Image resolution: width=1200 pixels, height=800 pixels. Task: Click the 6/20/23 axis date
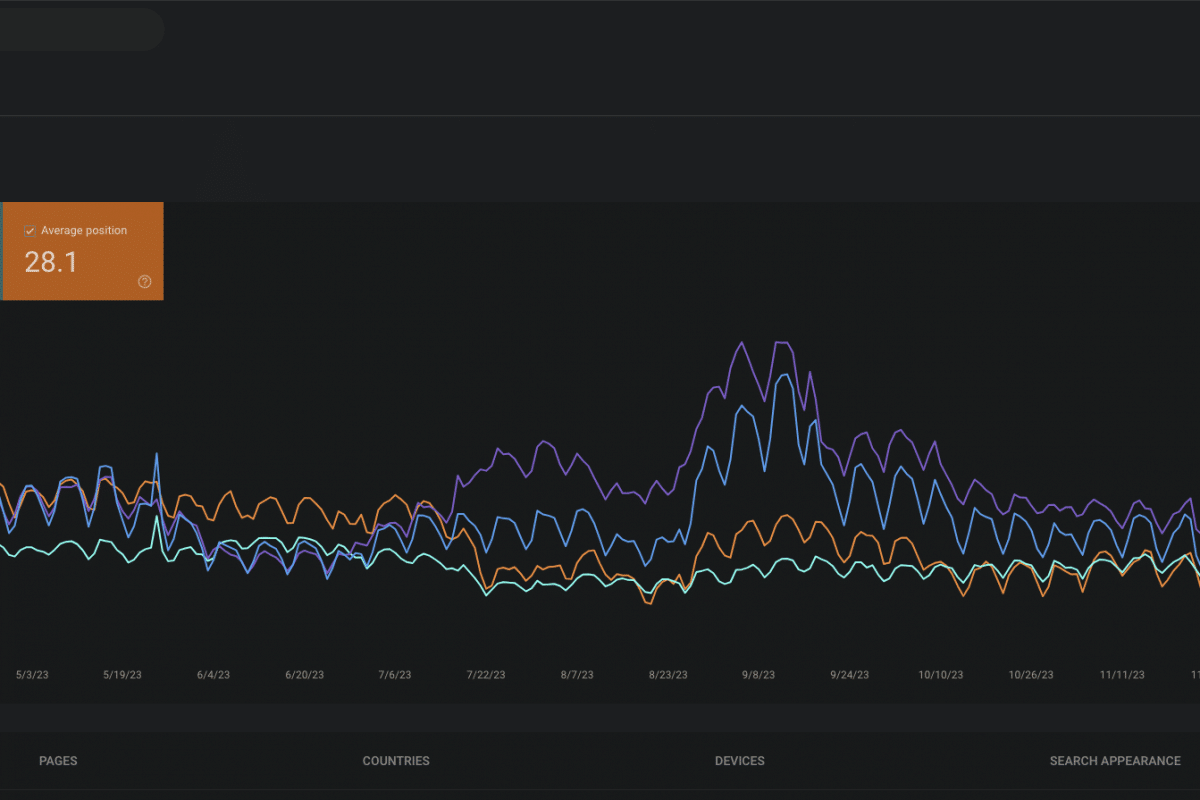304,675
